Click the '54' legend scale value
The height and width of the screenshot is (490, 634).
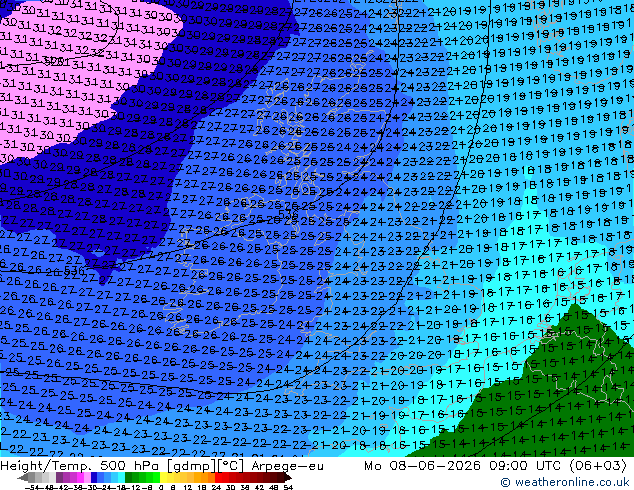click(287, 487)
